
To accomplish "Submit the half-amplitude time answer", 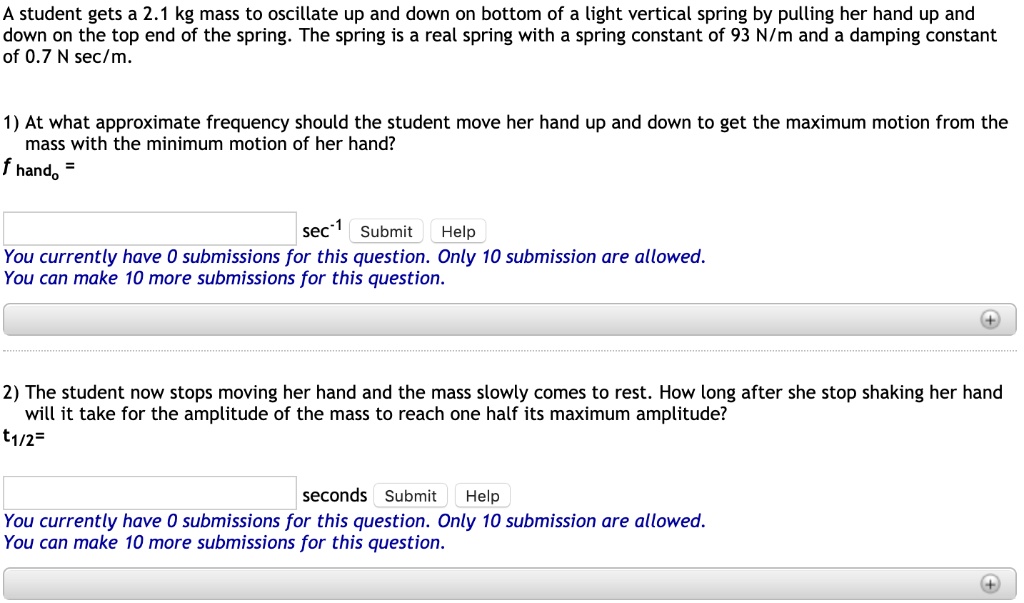I will 410,496.
